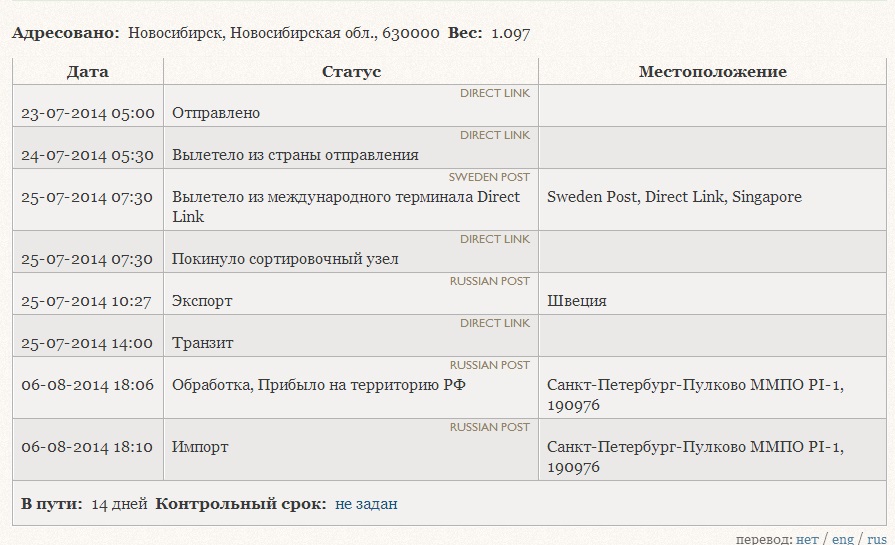The image size is (895, 545).
Task: Click the 'Транзит' status row
Action: (203, 343)
